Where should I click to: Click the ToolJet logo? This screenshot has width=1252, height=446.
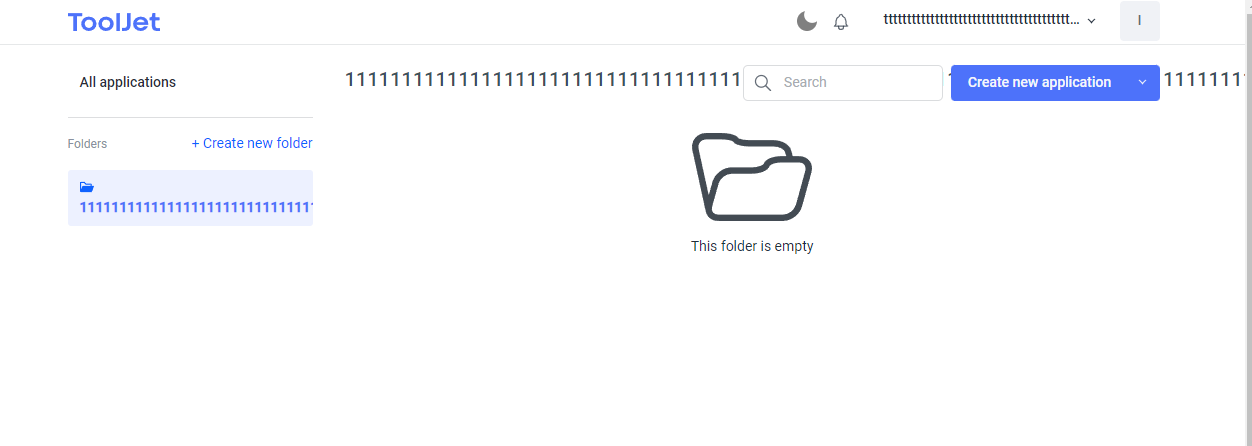tap(114, 22)
